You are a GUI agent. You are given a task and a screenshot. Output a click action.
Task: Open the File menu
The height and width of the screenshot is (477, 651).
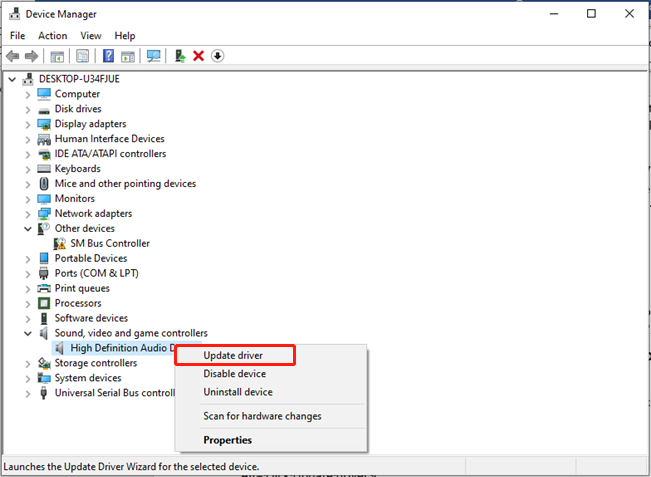coord(17,36)
